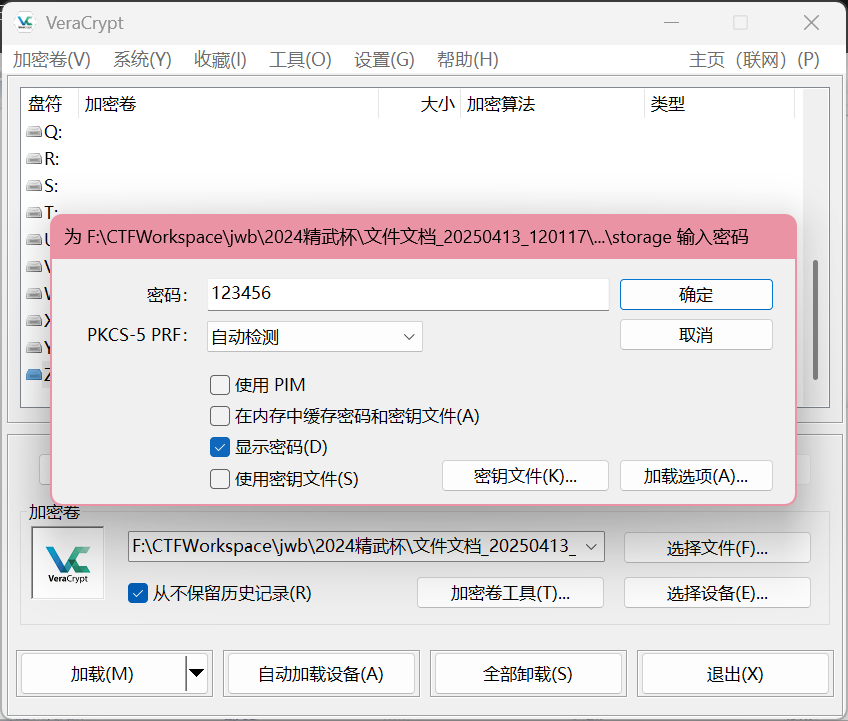Open the 收藏(I) menu
848x721 pixels.
pos(220,59)
